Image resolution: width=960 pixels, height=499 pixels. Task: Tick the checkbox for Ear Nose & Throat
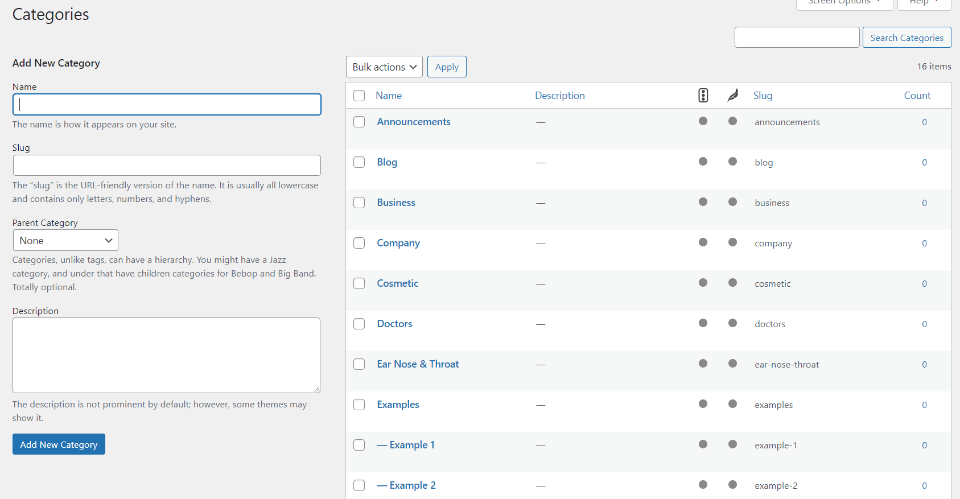coord(359,364)
